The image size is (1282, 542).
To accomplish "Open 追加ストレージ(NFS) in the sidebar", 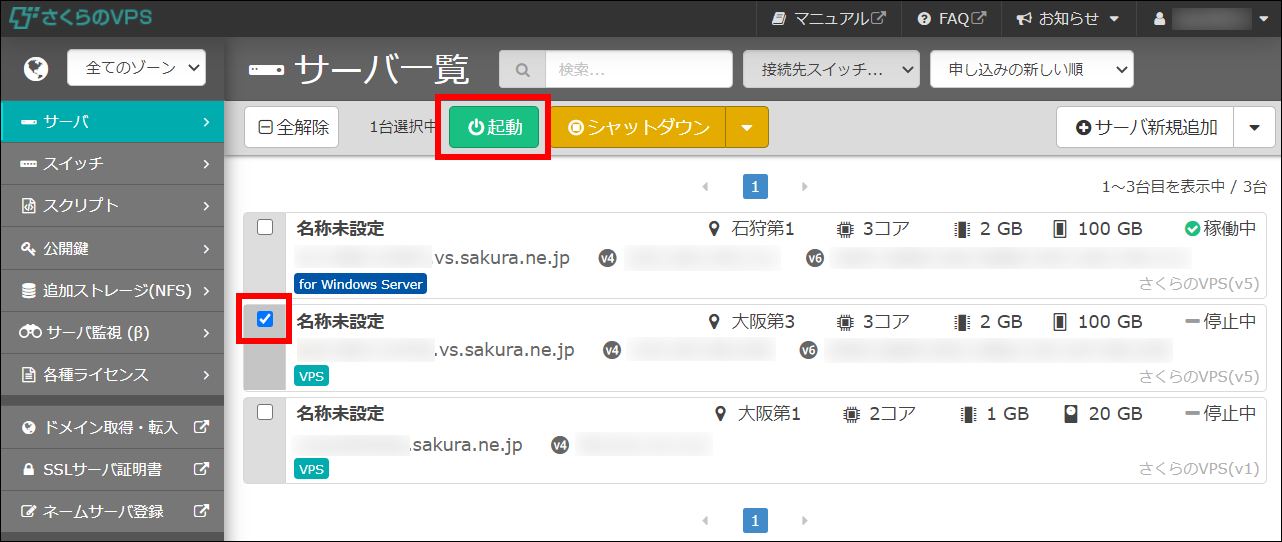I will (112, 291).
